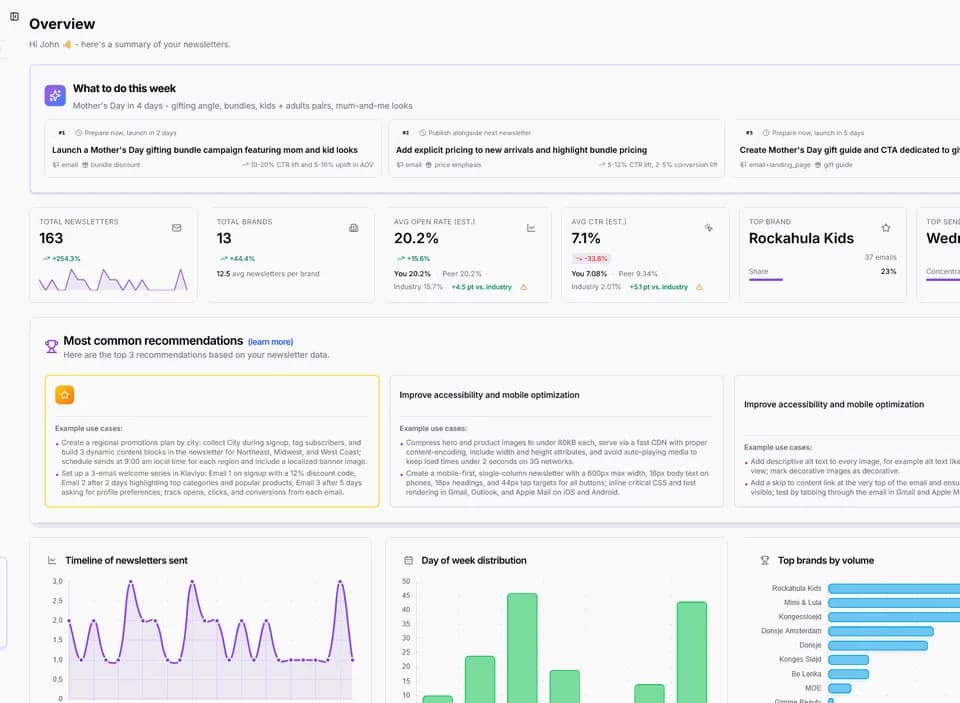The width and height of the screenshot is (960, 703).
Task: Click the 7.1% average CTR value
Action: tap(586, 238)
